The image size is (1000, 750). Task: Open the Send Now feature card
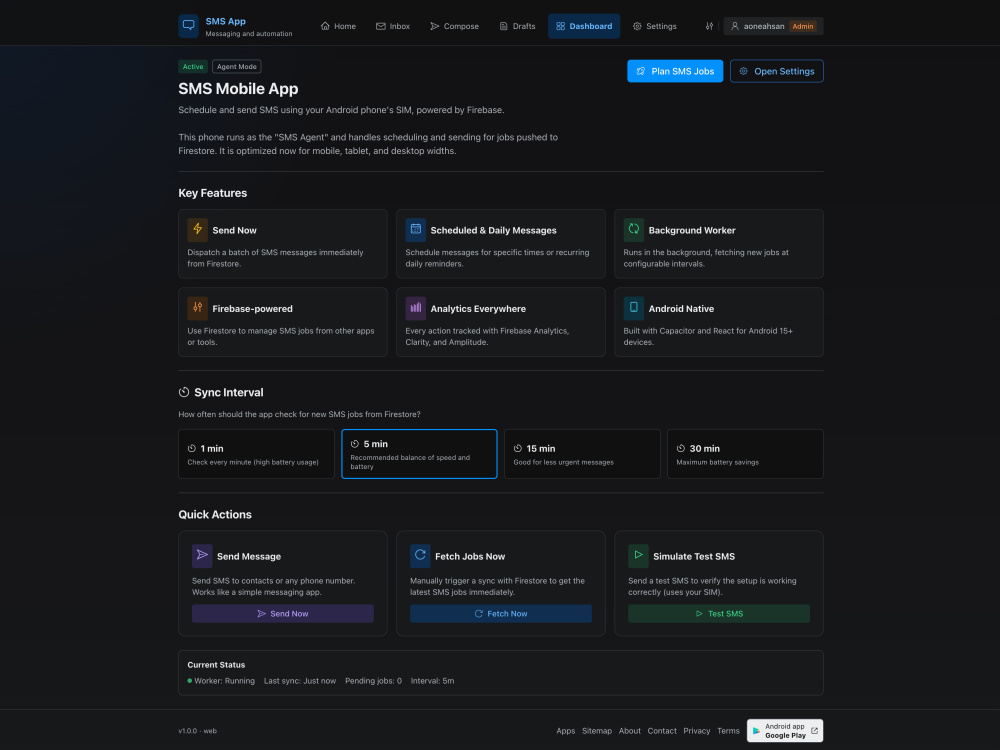click(283, 244)
